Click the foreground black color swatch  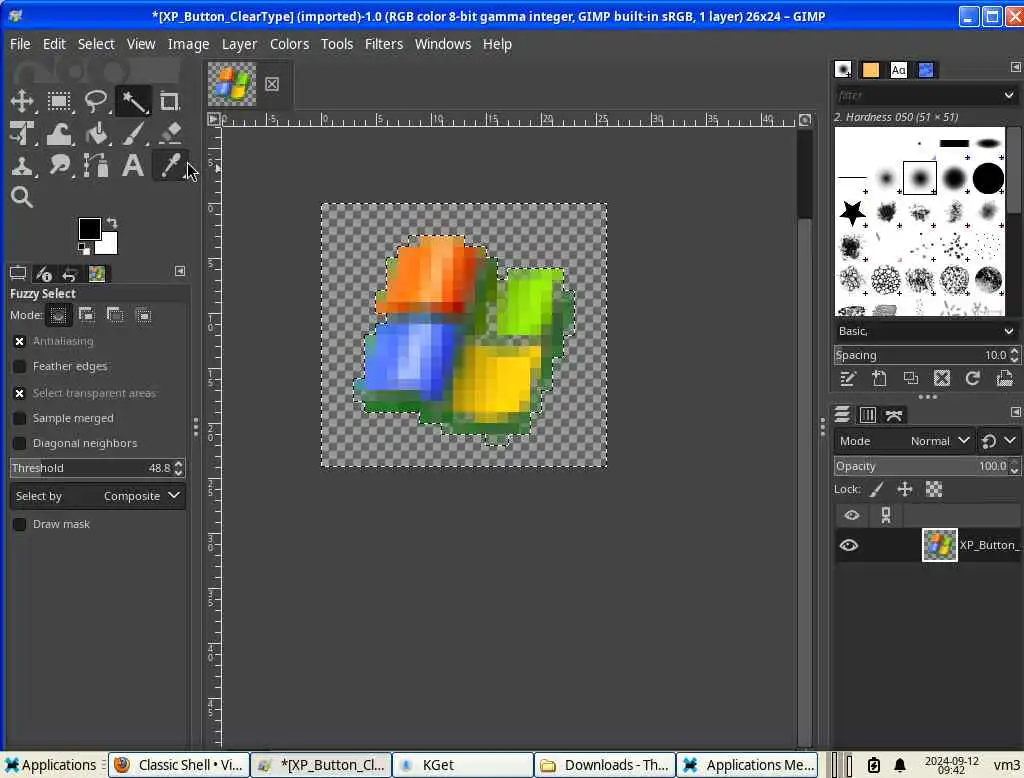click(x=89, y=229)
